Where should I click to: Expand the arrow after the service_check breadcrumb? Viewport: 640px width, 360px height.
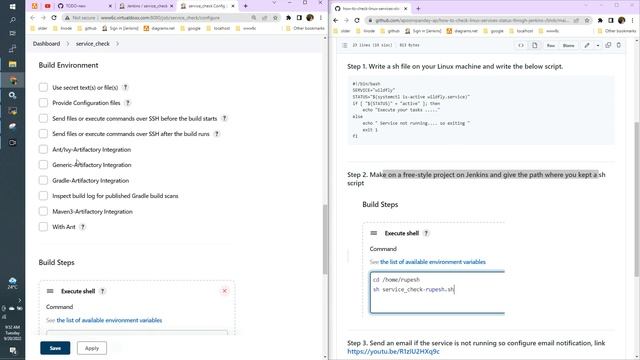pyautogui.click(x=117, y=44)
